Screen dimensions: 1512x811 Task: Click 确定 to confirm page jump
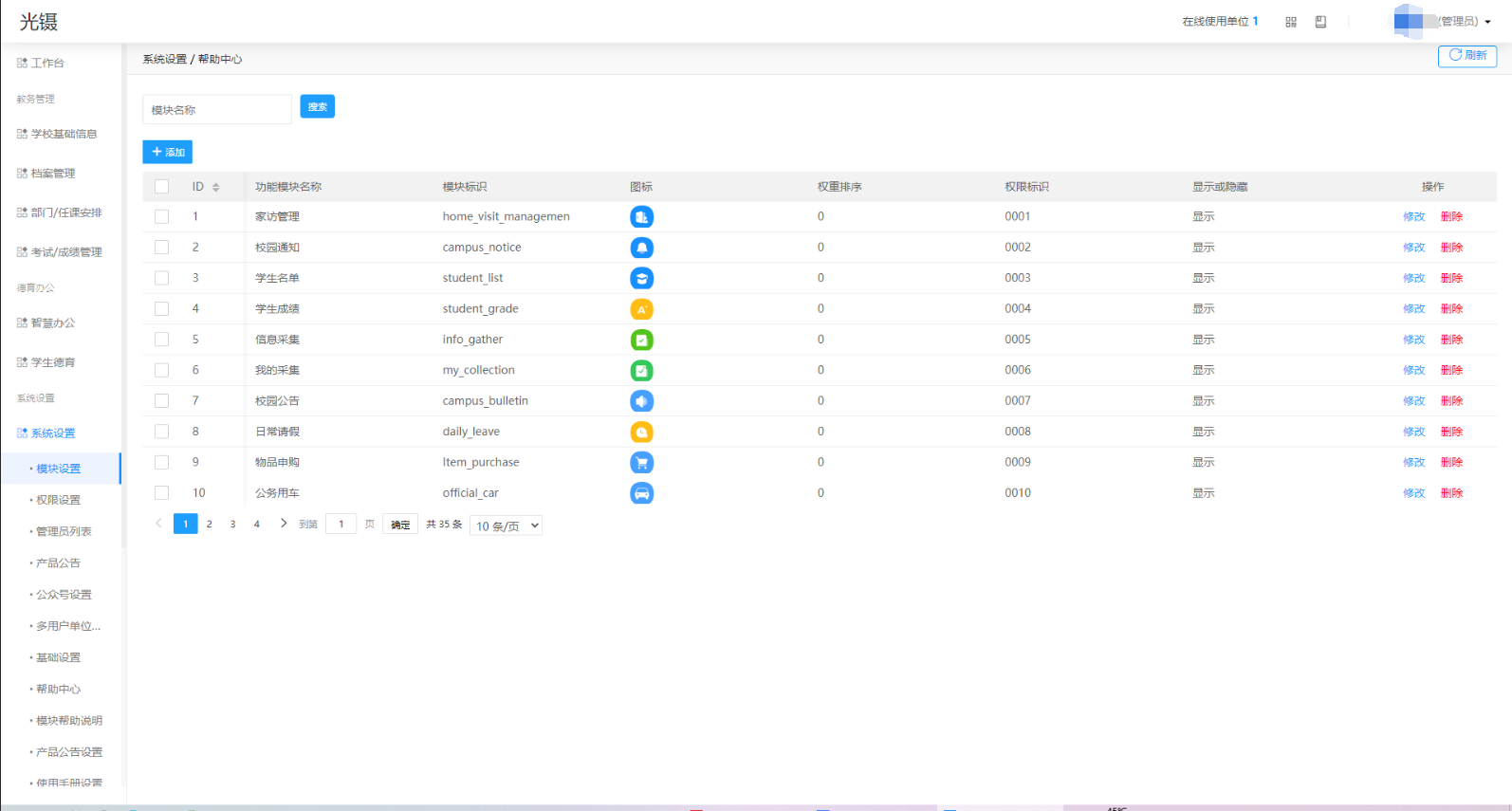[x=400, y=525]
